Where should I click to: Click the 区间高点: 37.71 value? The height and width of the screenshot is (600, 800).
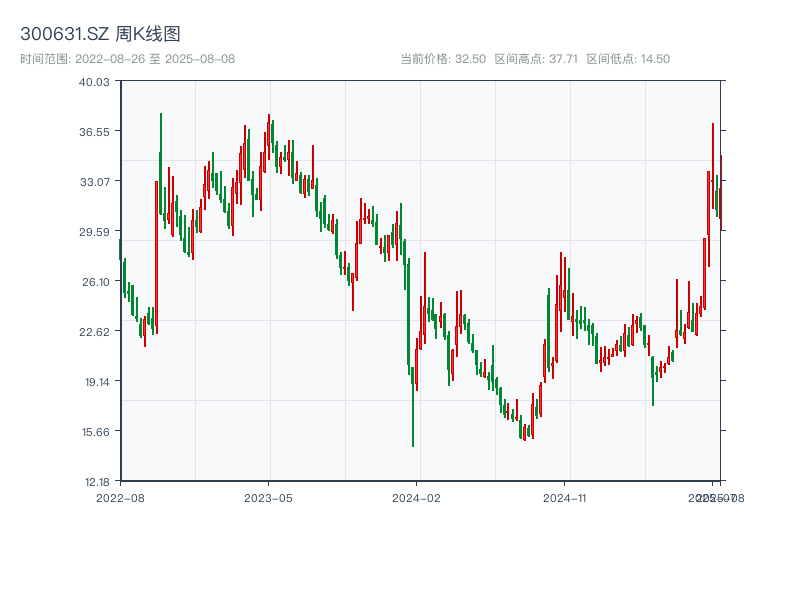pos(536,59)
